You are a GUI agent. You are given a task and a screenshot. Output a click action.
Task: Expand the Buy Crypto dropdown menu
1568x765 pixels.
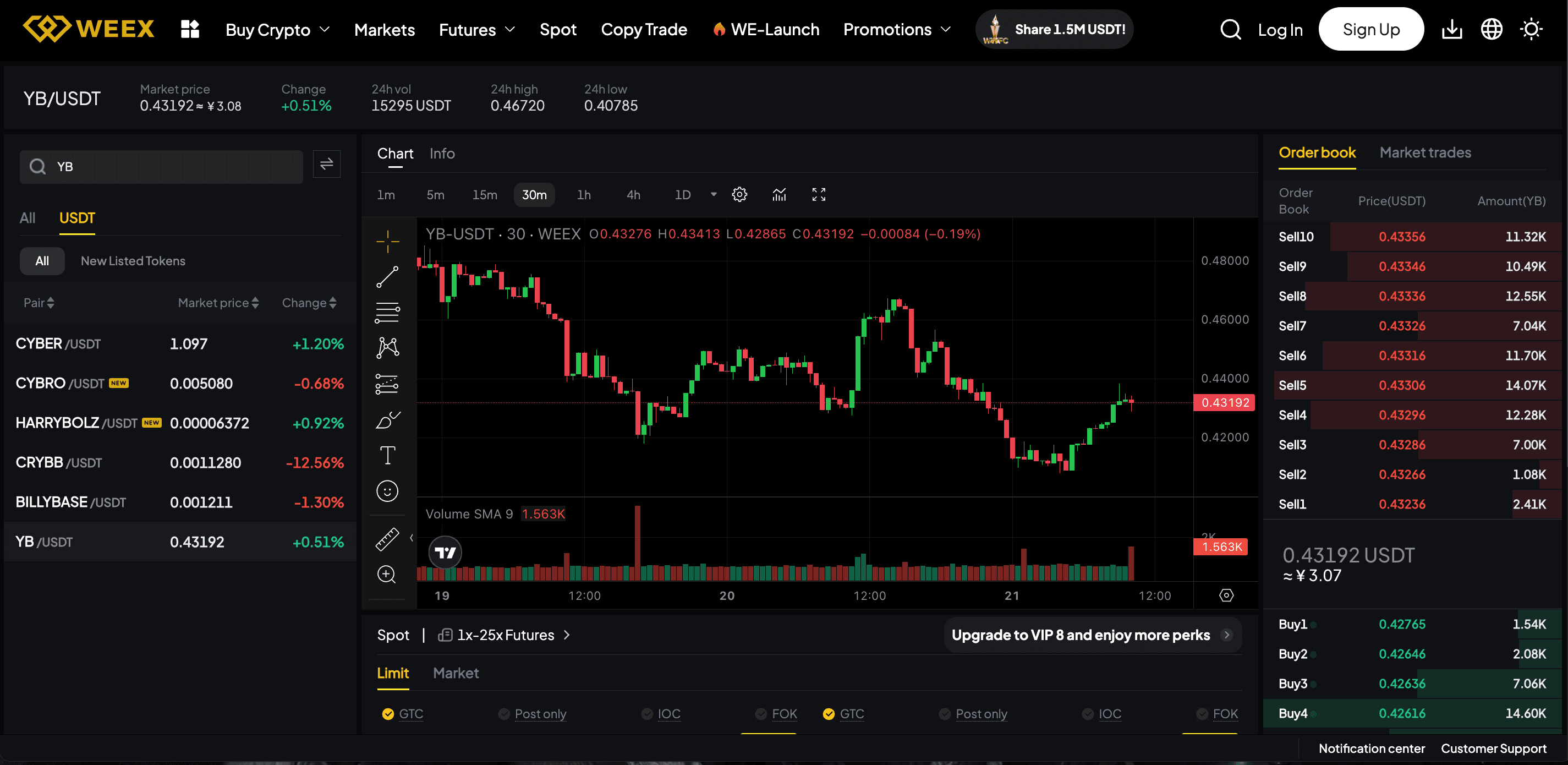pos(278,29)
